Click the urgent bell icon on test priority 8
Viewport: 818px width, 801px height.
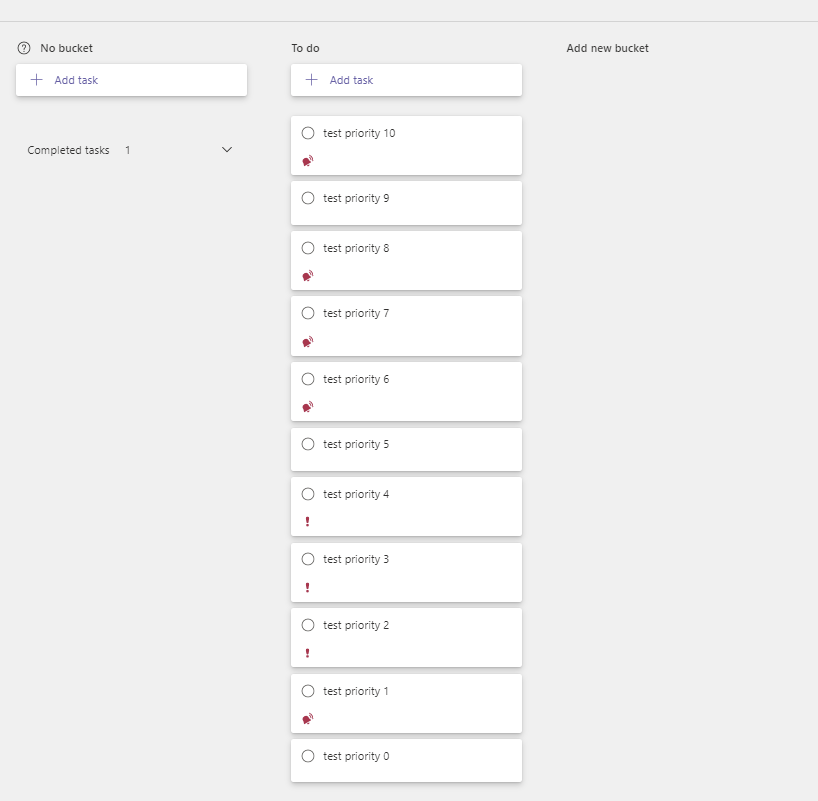coord(308,276)
